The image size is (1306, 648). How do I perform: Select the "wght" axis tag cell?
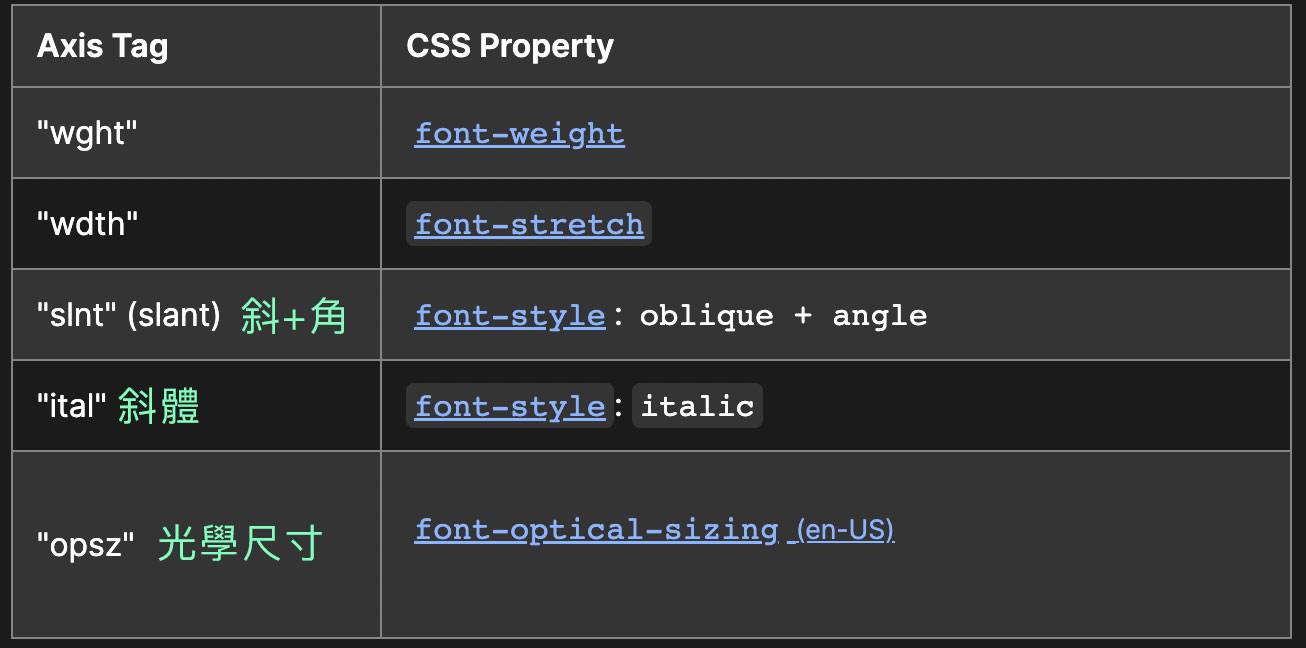(196, 133)
